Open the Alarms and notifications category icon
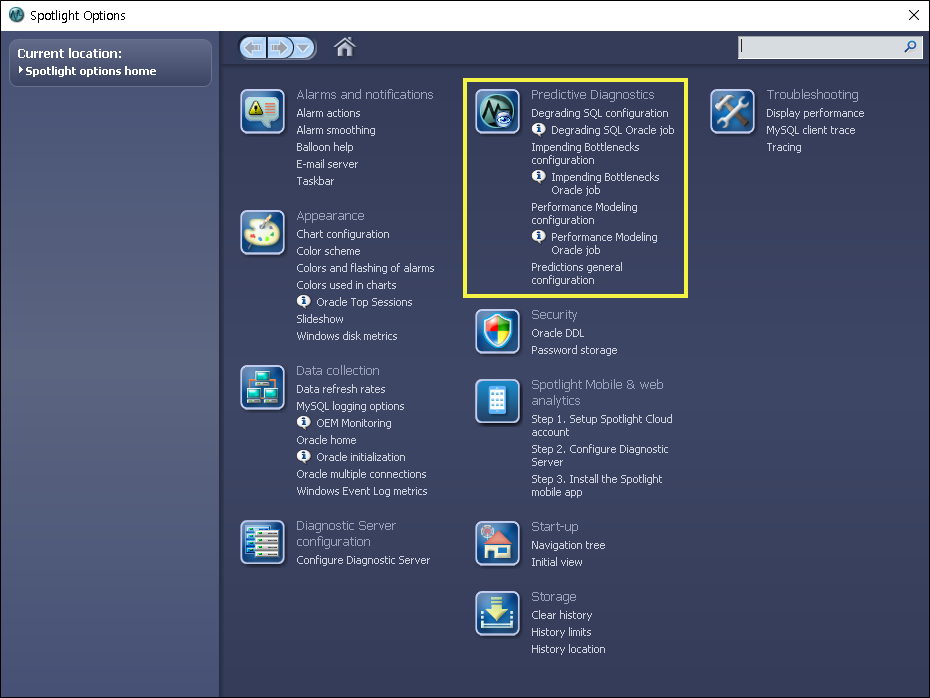The height and width of the screenshot is (698, 930). (262, 111)
